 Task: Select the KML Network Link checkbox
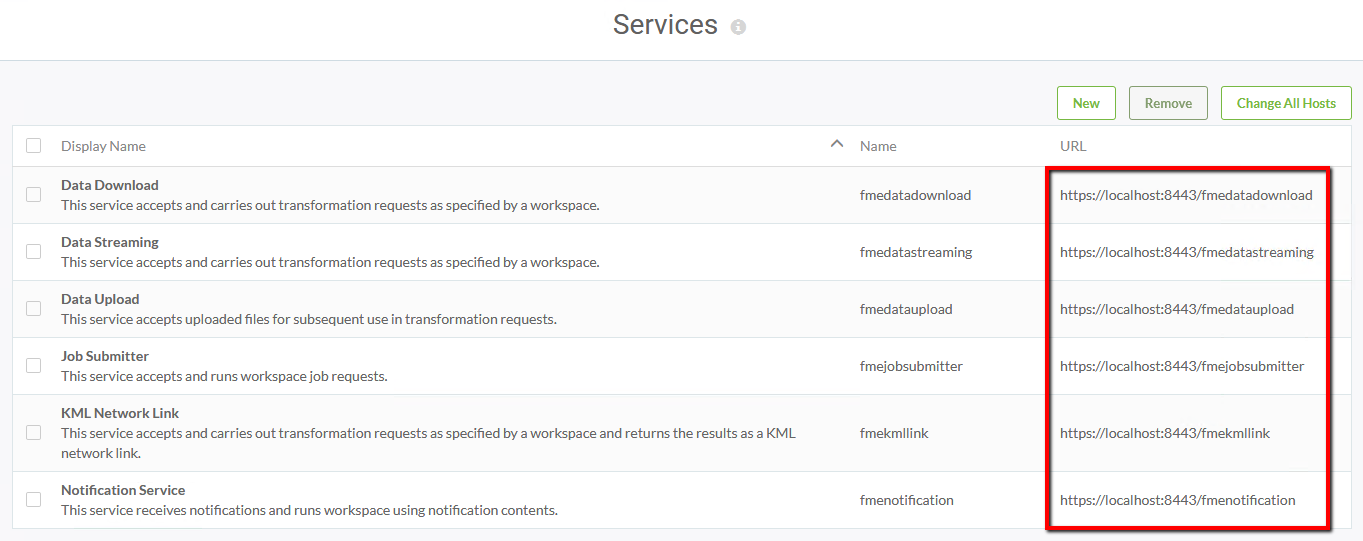34,433
